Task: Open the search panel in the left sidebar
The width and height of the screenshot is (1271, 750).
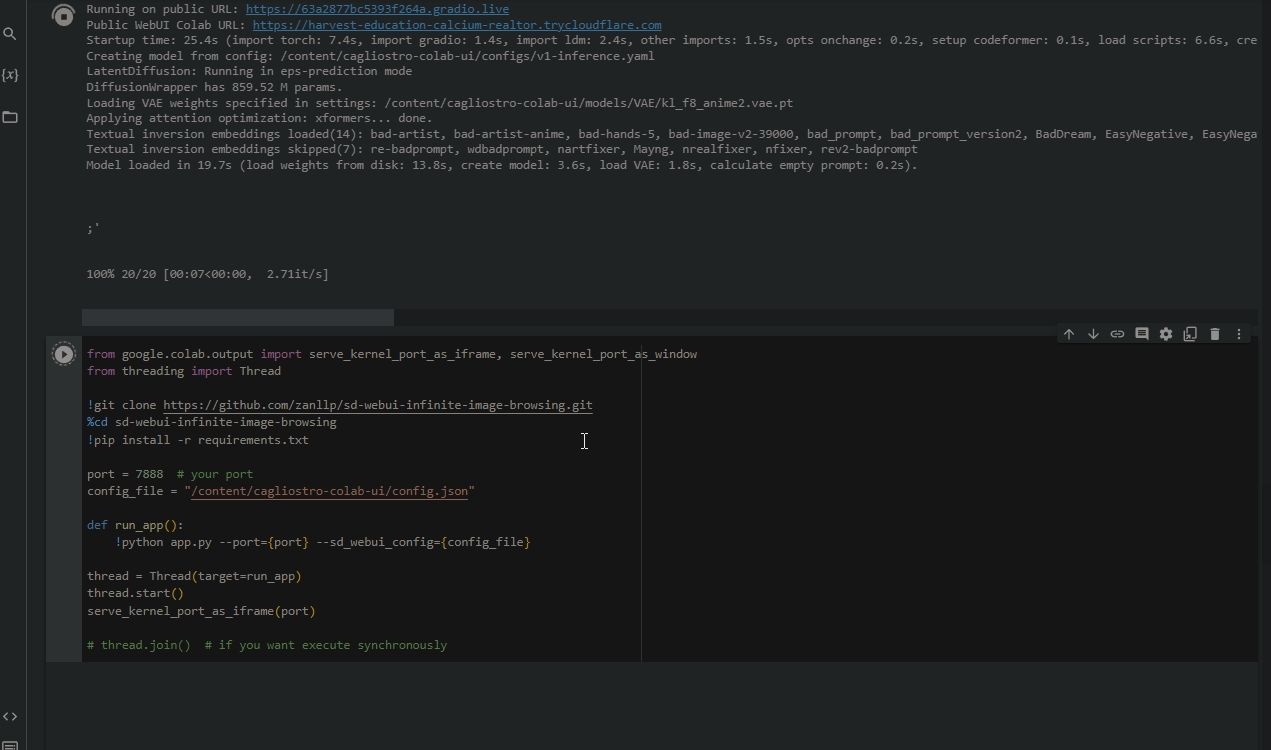Action: click(x=11, y=33)
